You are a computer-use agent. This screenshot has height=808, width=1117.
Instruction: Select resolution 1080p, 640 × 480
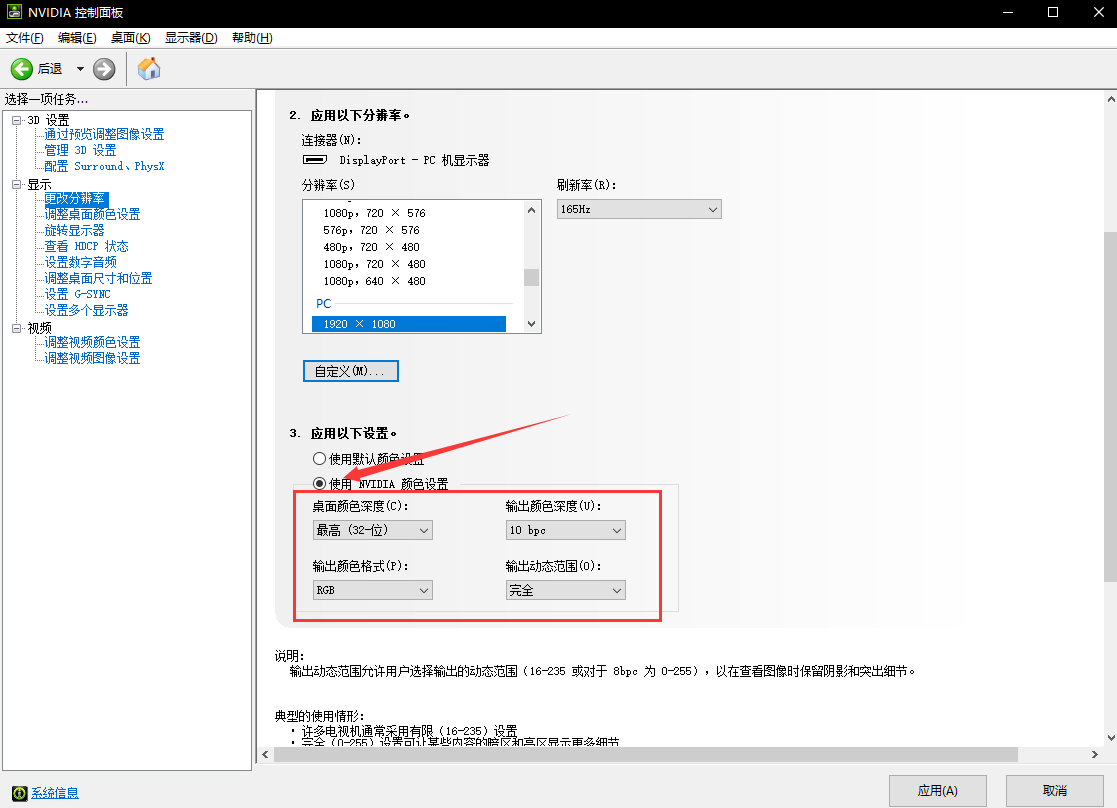[375, 281]
